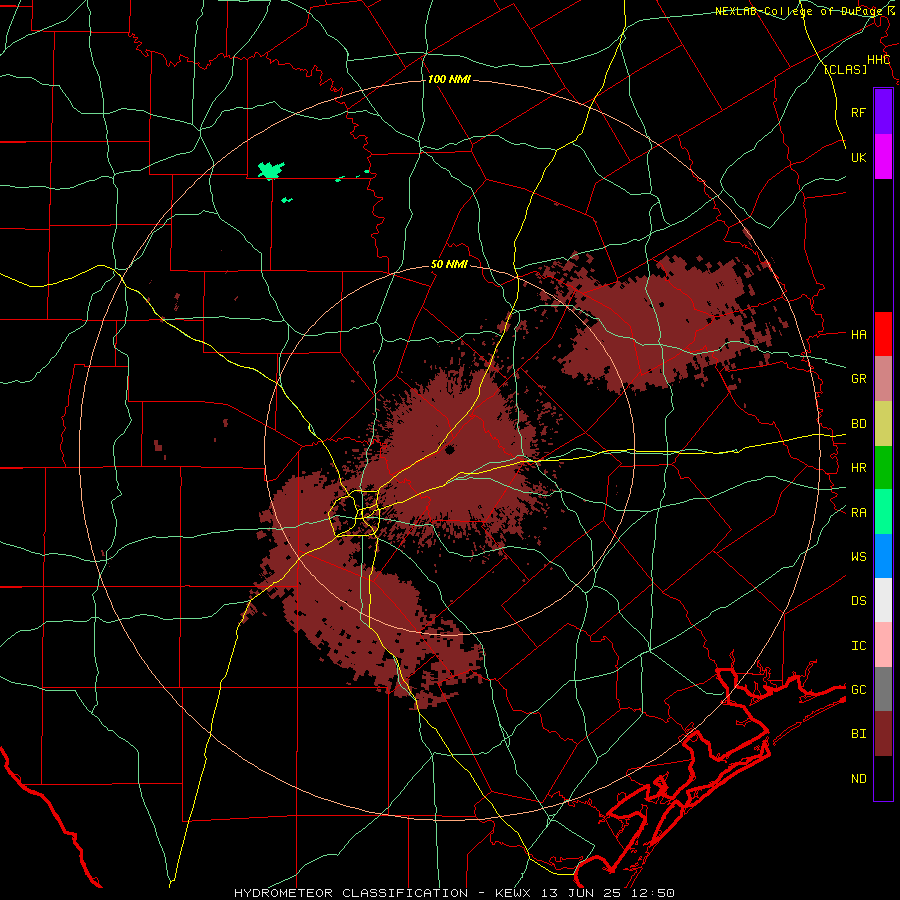The image size is (900, 900).
Task: Click the HA label beside the legend
Action: (x=858, y=335)
